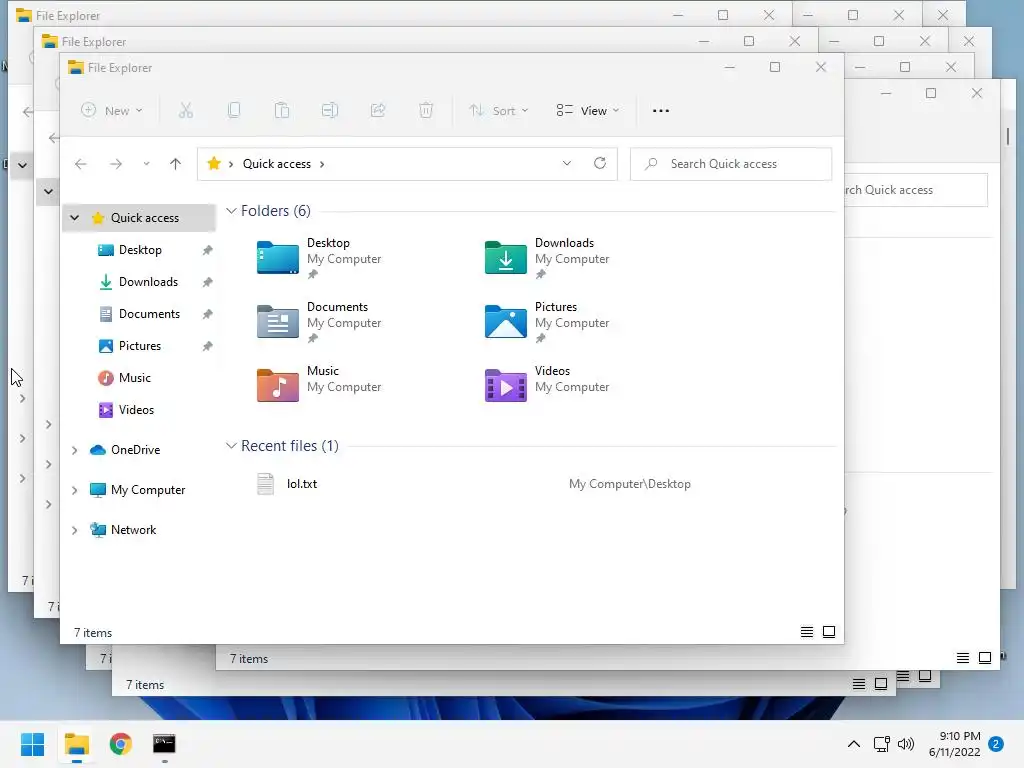Collapse the Recent files (1) group
This screenshot has width=1024, height=768.
231,445
